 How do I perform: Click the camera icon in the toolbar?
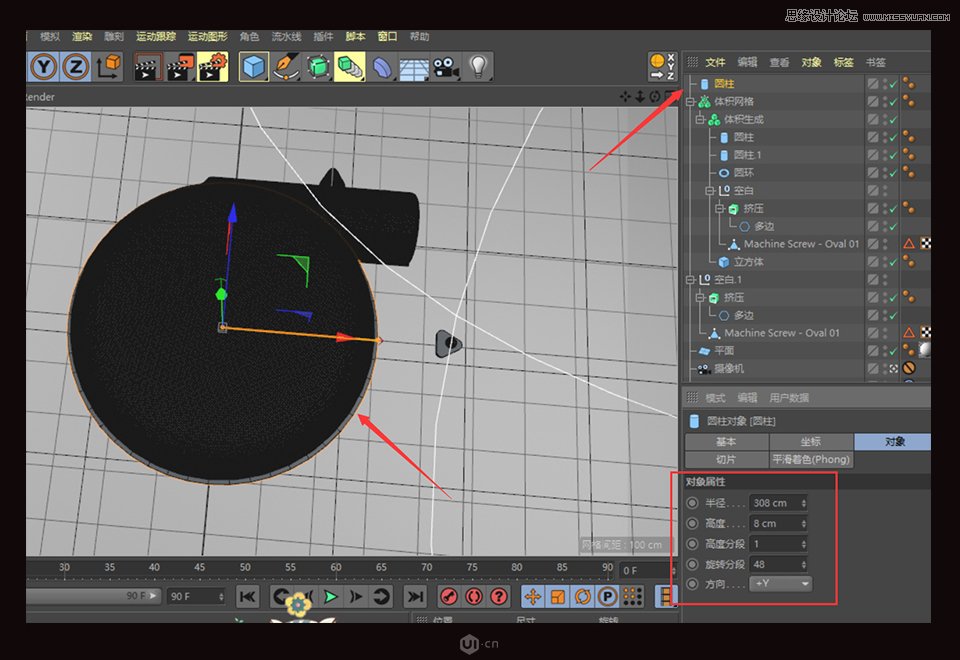coord(444,68)
